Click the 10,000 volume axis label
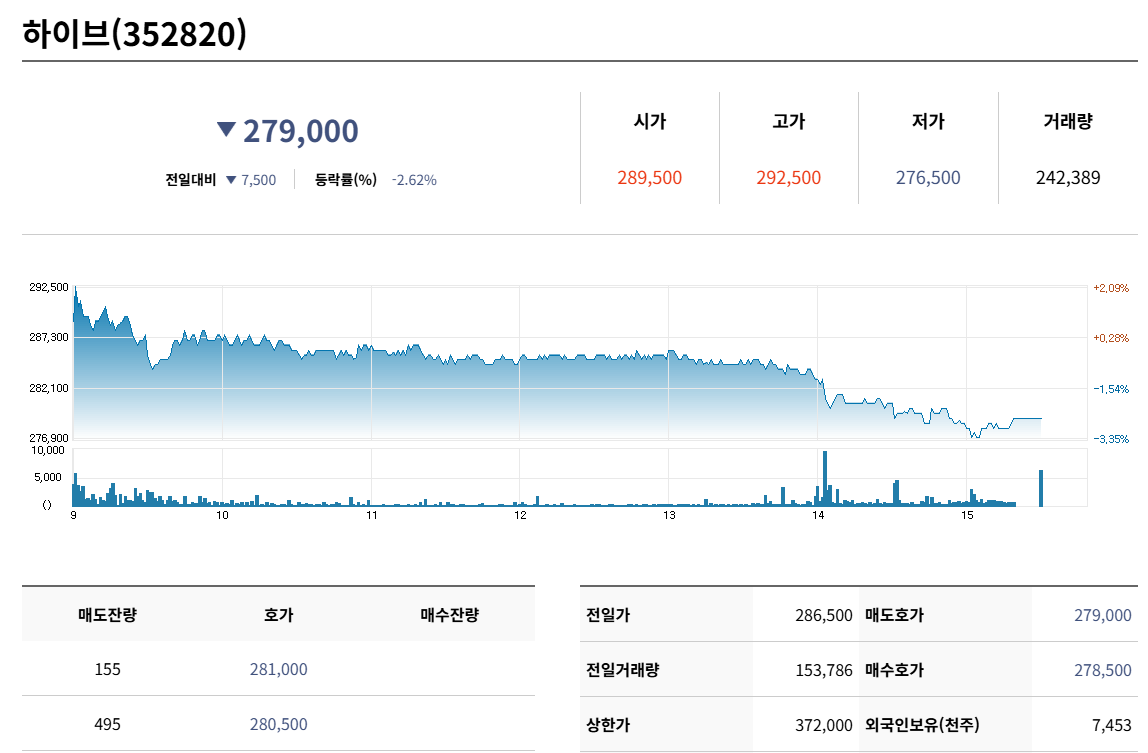Image resolution: width=1148 pixels, height=753 pixels. 48,450
